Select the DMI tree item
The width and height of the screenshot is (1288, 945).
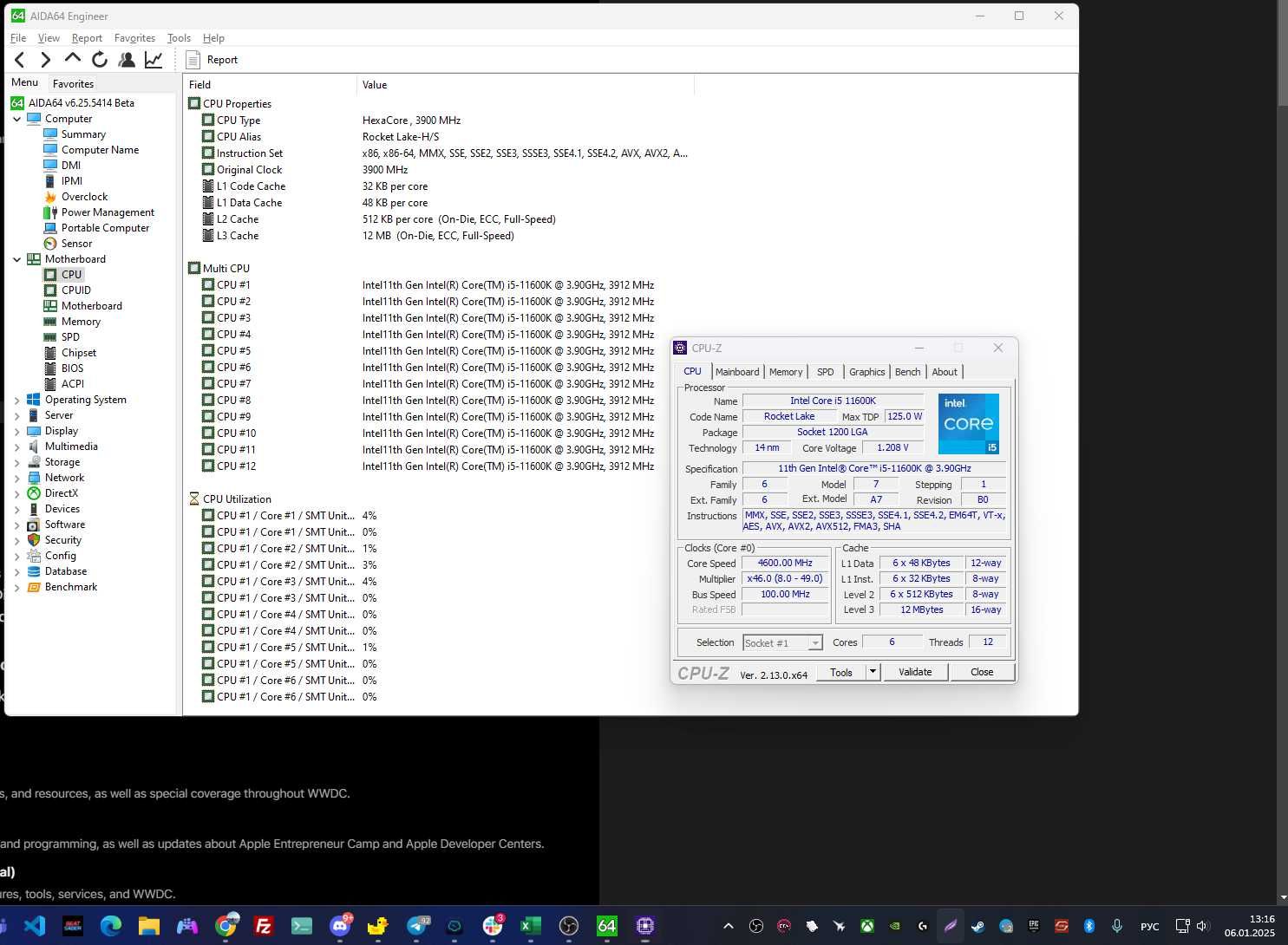(70, 166)
